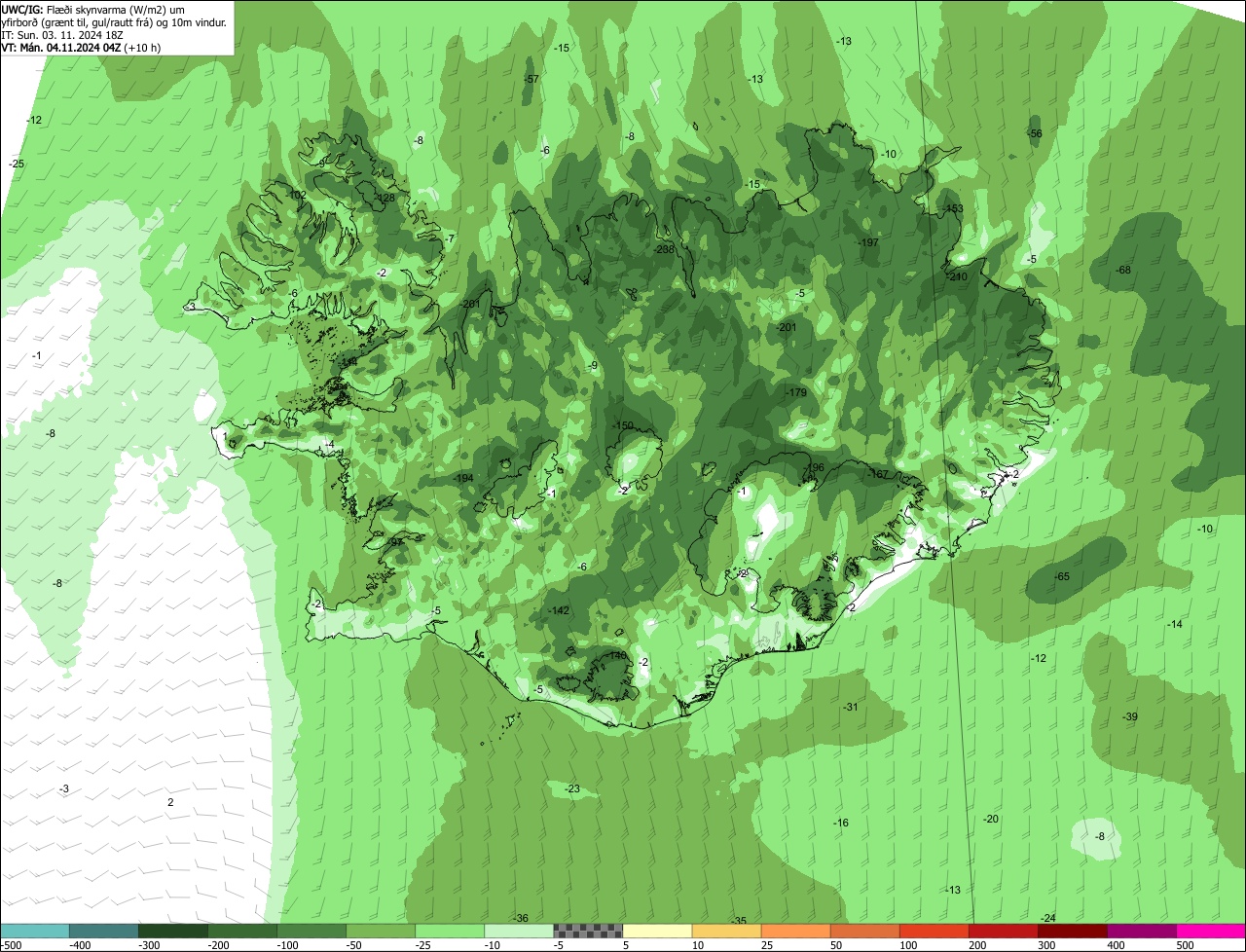
Task: Click the -197 value in northeast Iceland
Action: pyautogui.click(x=868, y=241)
